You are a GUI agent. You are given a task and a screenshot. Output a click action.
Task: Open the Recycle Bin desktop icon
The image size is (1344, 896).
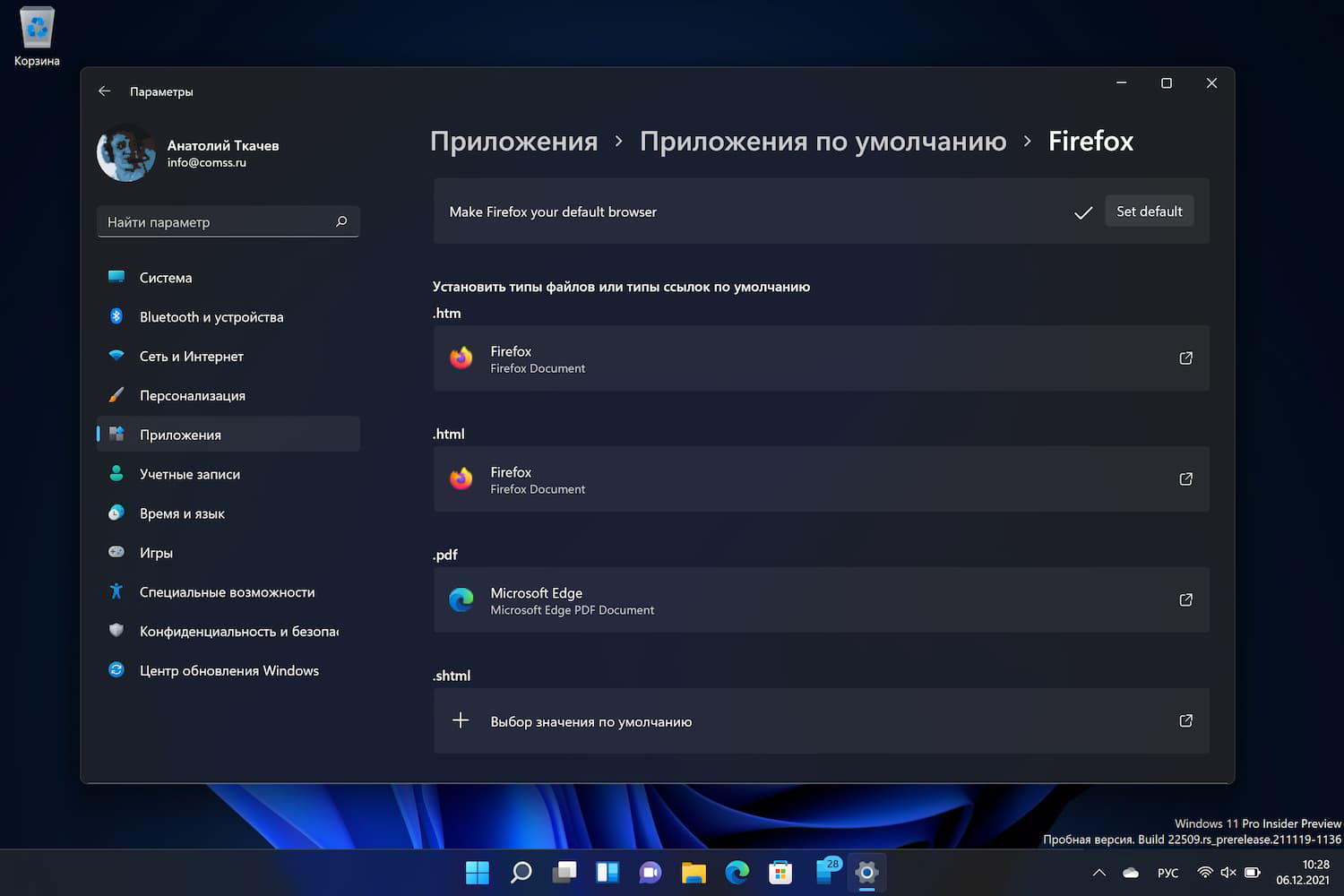37,36
